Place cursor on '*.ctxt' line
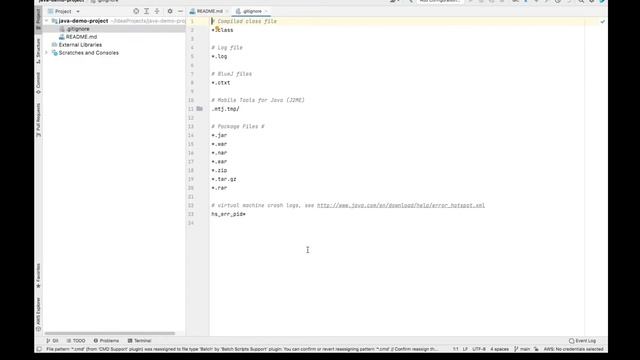 coord(221,82)
